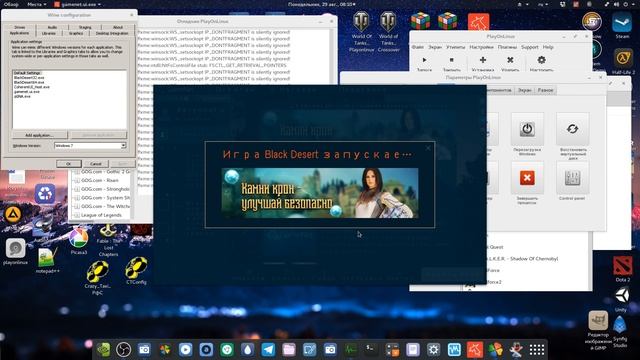Screen dimensions: 640x360
Task: Switch to Graphics tab in Wine configuration
Action: pos(76,33)
